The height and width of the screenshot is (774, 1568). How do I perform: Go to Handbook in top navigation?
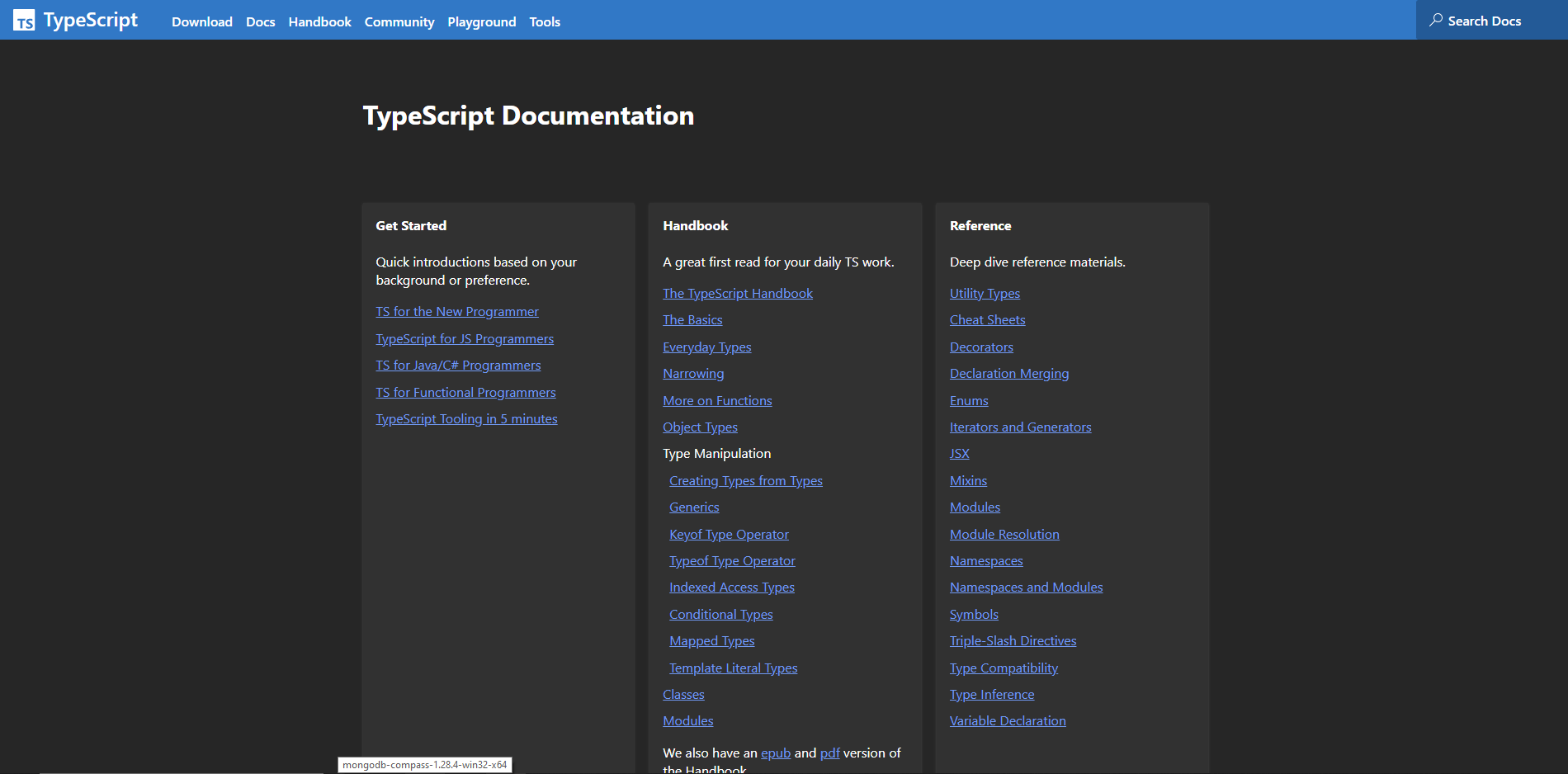[320, 21]
